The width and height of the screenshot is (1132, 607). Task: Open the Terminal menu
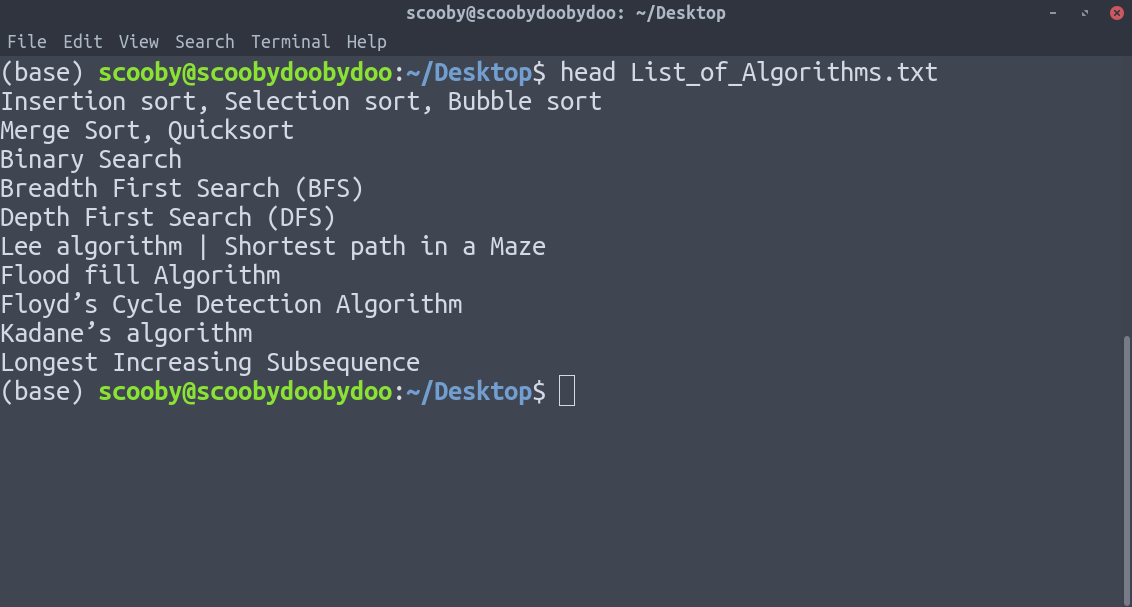291,42
